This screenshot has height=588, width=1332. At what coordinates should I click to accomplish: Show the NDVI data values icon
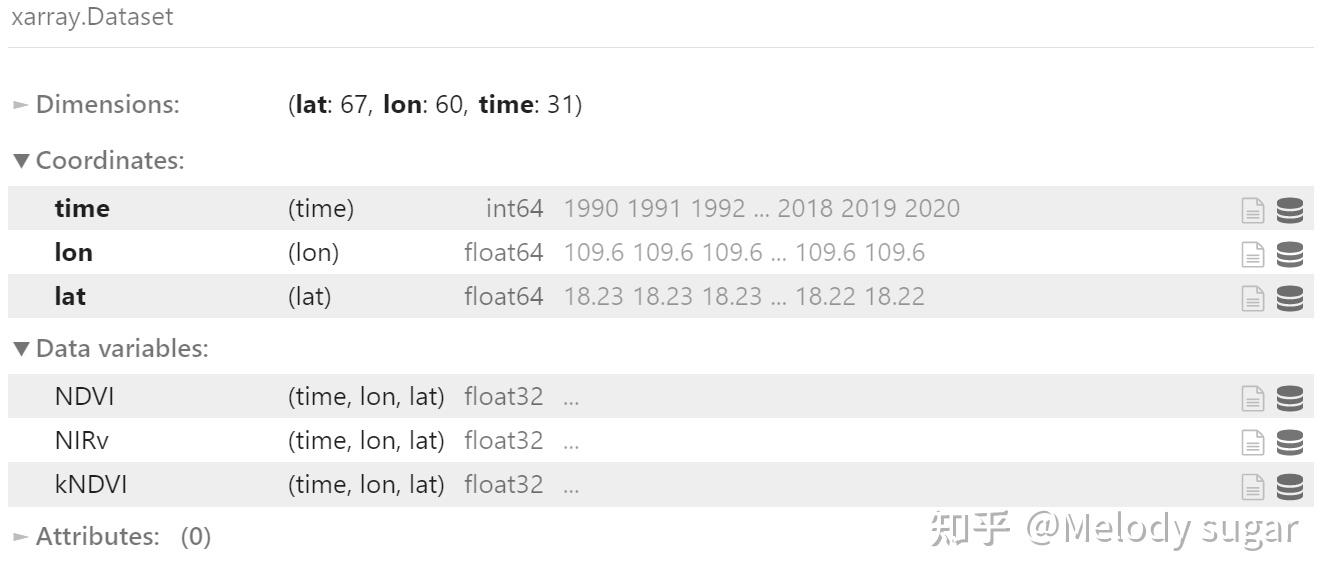(1290, 397)
